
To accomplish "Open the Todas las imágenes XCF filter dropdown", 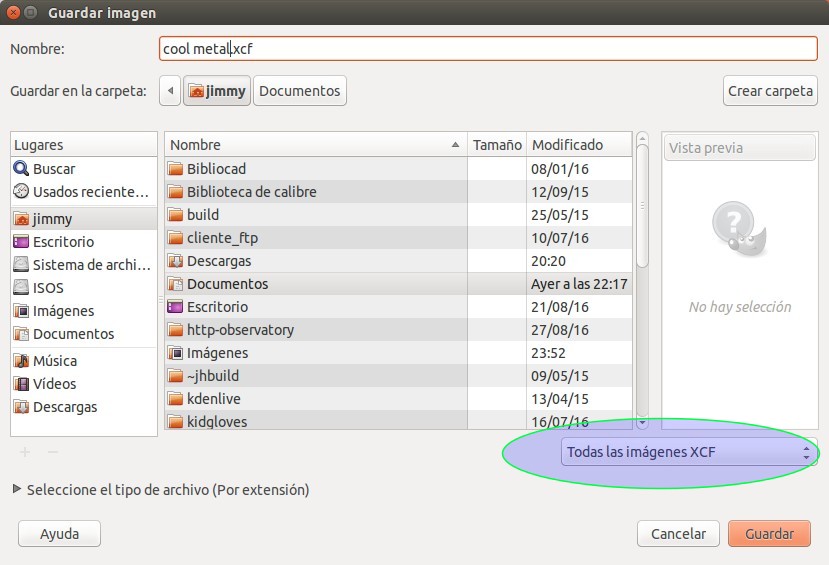I will (688, 453).
